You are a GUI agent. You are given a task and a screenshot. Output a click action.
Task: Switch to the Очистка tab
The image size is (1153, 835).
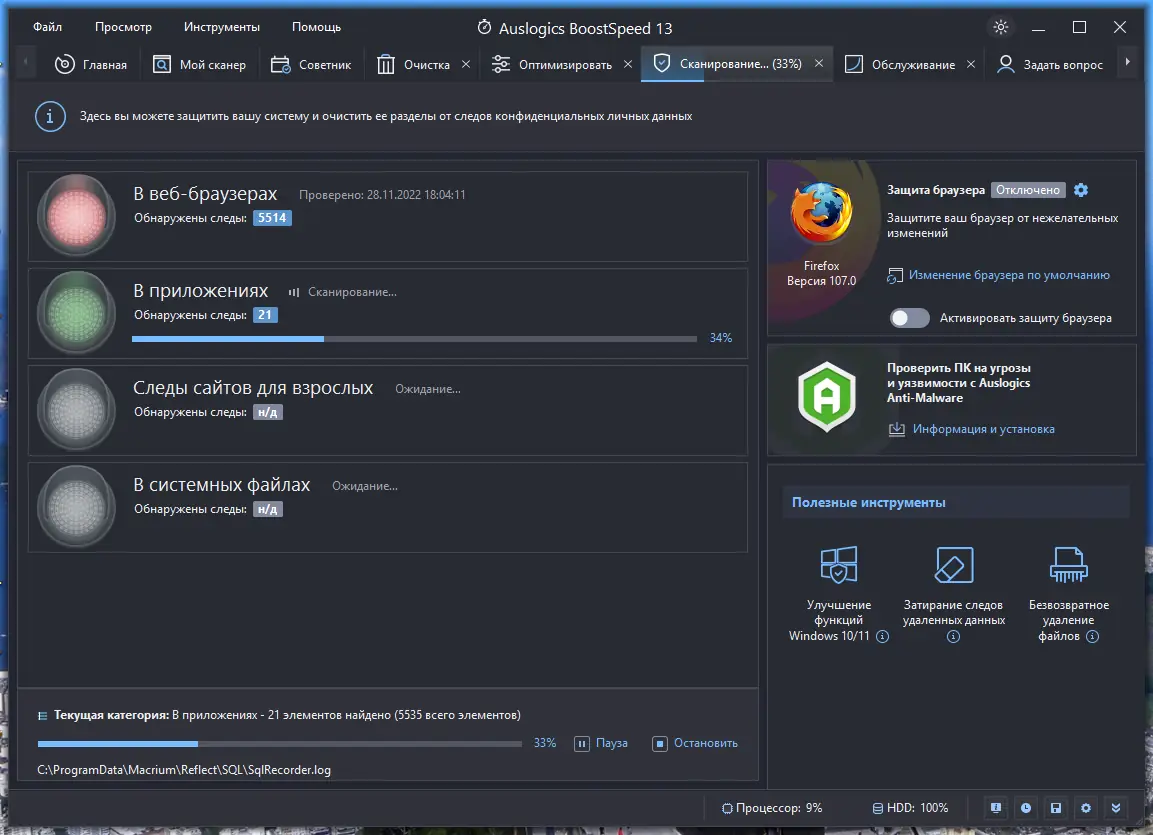pyautogui.click(x=413, y=65)
